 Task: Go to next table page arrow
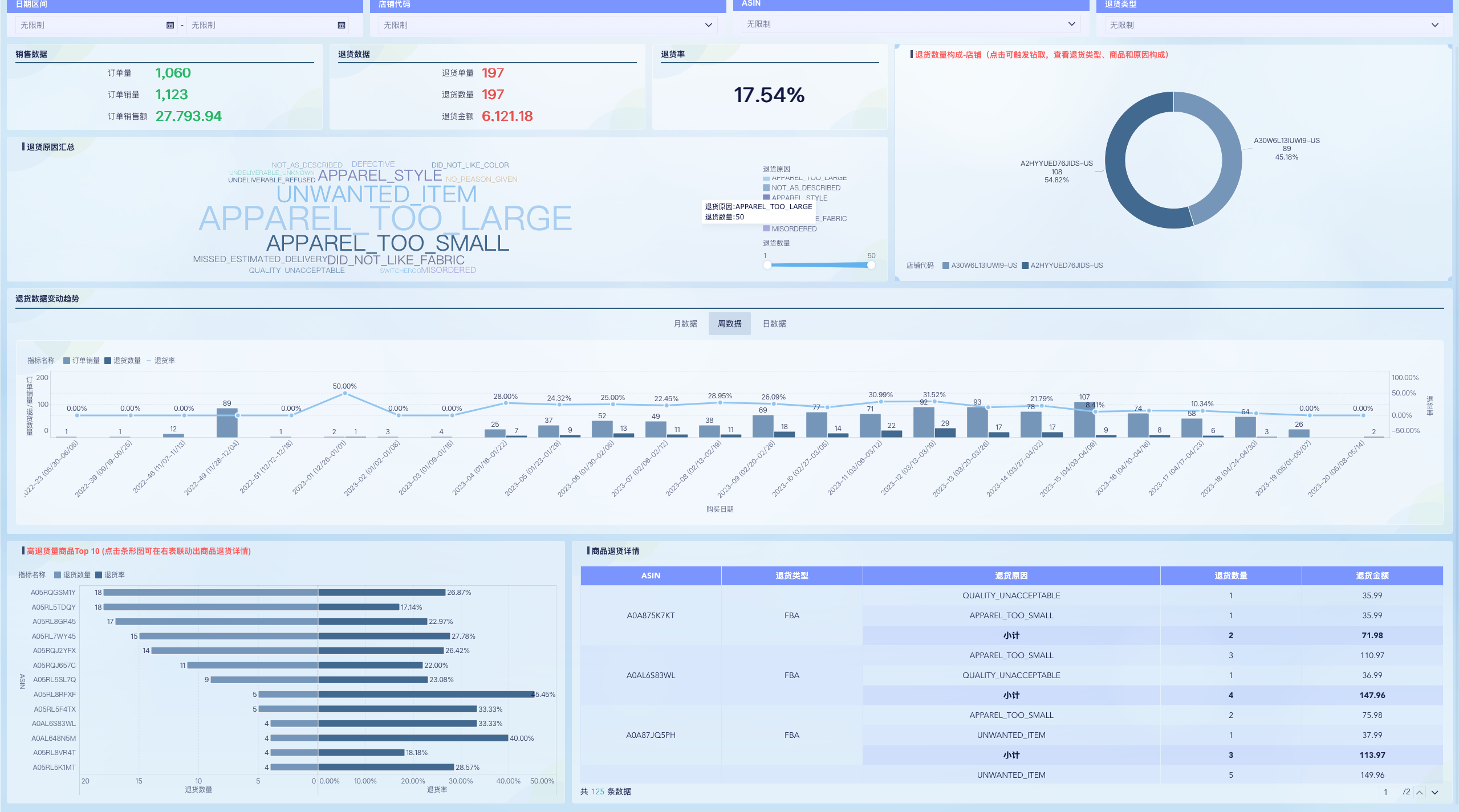(x=1434, y=792)
